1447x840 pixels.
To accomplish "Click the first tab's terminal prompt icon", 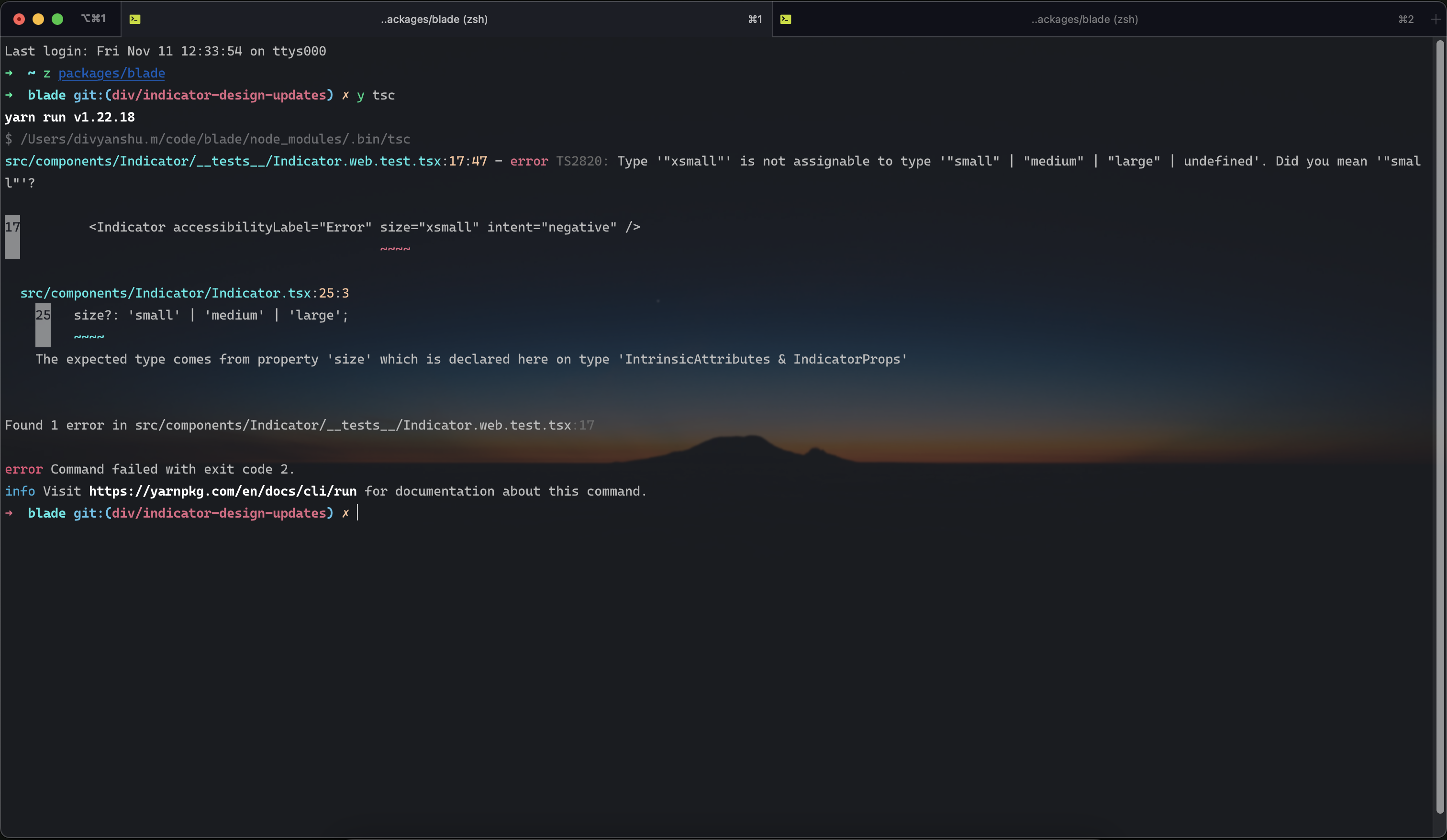I will coord(135,19).
